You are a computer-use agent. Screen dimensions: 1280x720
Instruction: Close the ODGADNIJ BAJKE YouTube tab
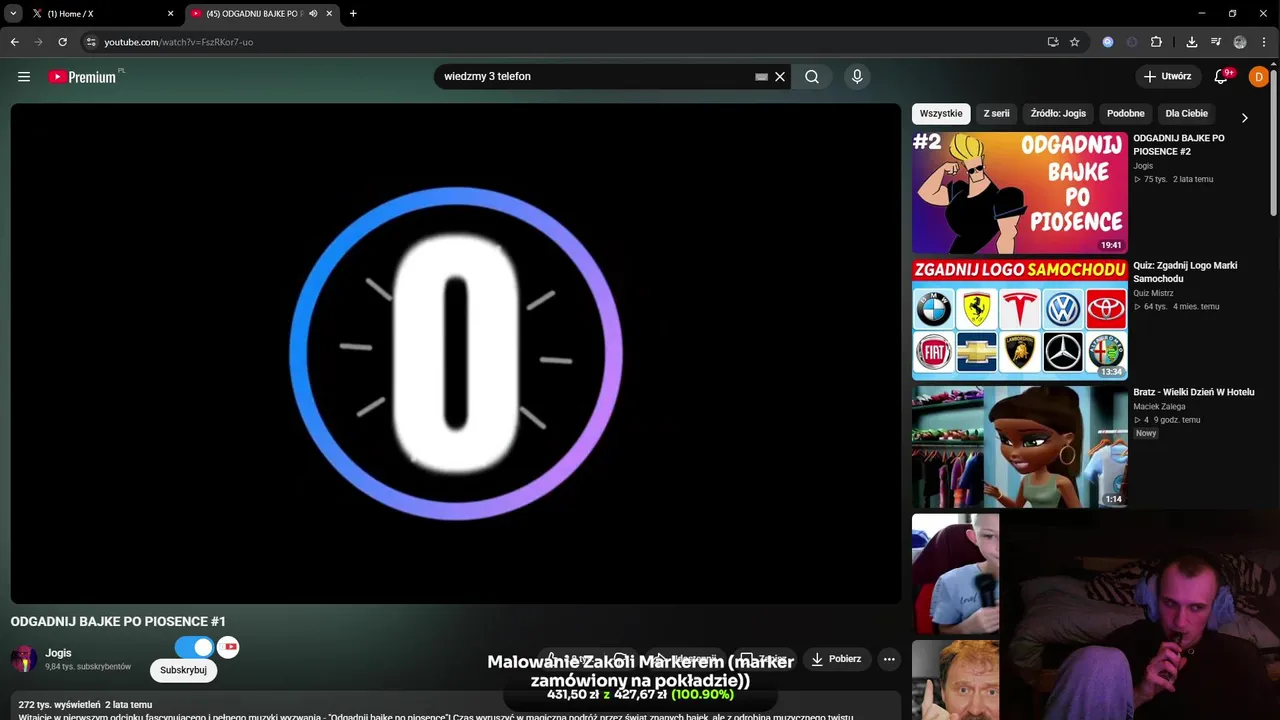pos(329,14)
